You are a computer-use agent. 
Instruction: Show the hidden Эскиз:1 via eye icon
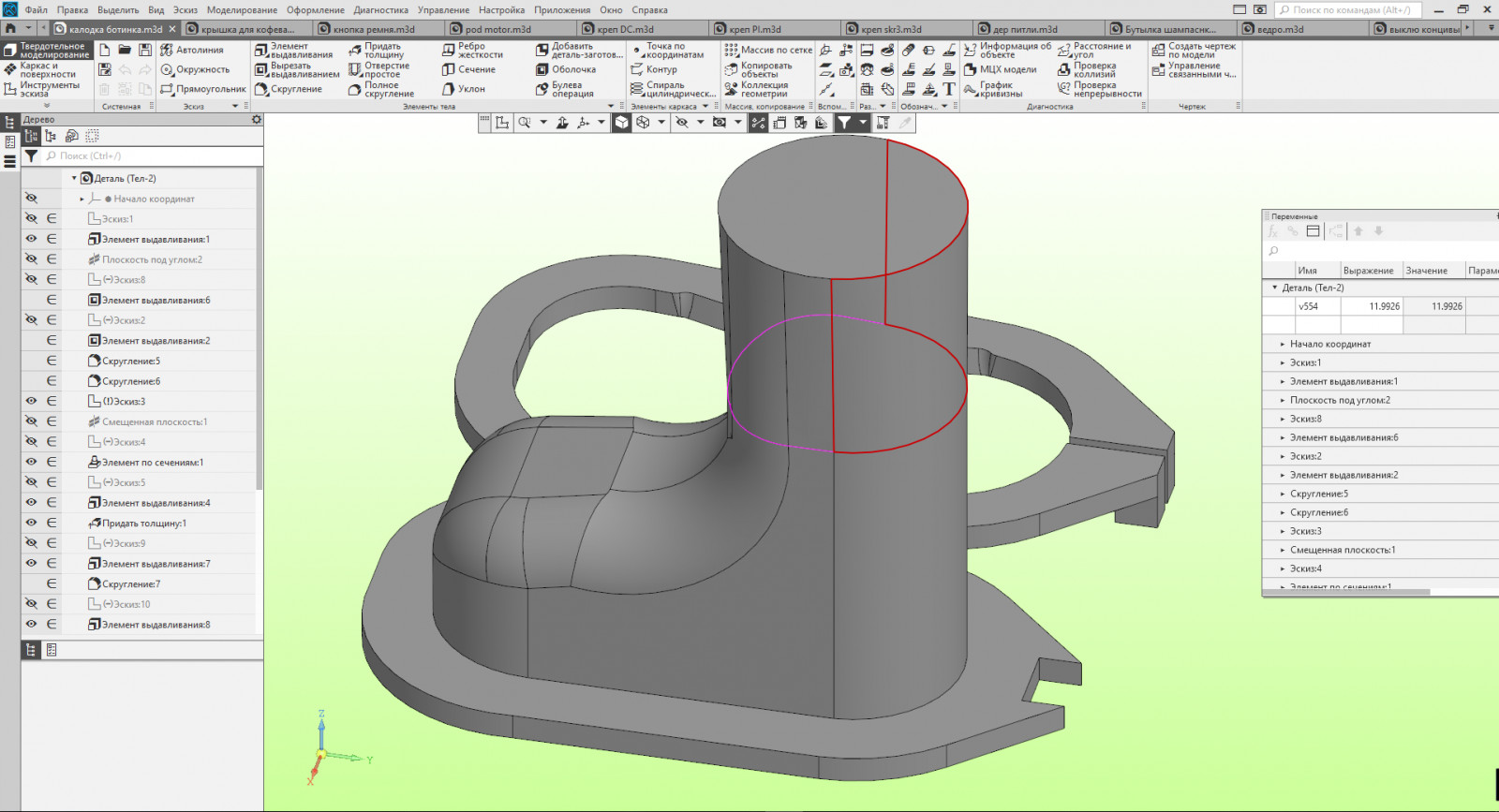pyautogui.click(x=31, y=218)
